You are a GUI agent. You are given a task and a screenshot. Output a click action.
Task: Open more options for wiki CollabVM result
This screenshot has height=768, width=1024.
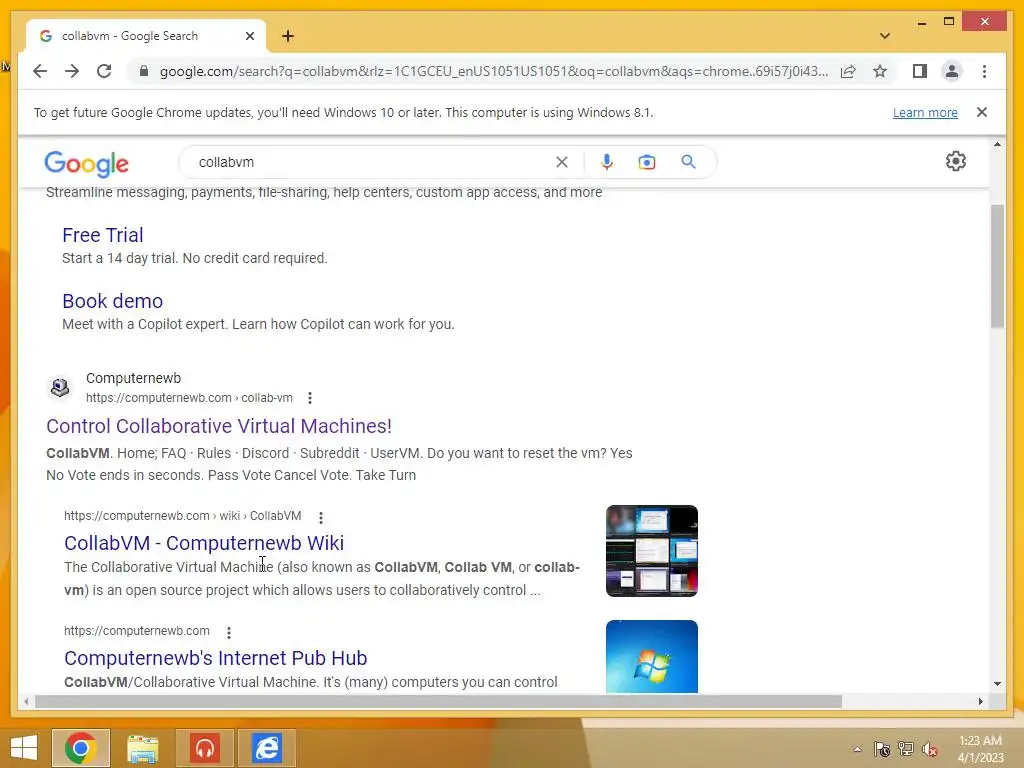[321, 517]
